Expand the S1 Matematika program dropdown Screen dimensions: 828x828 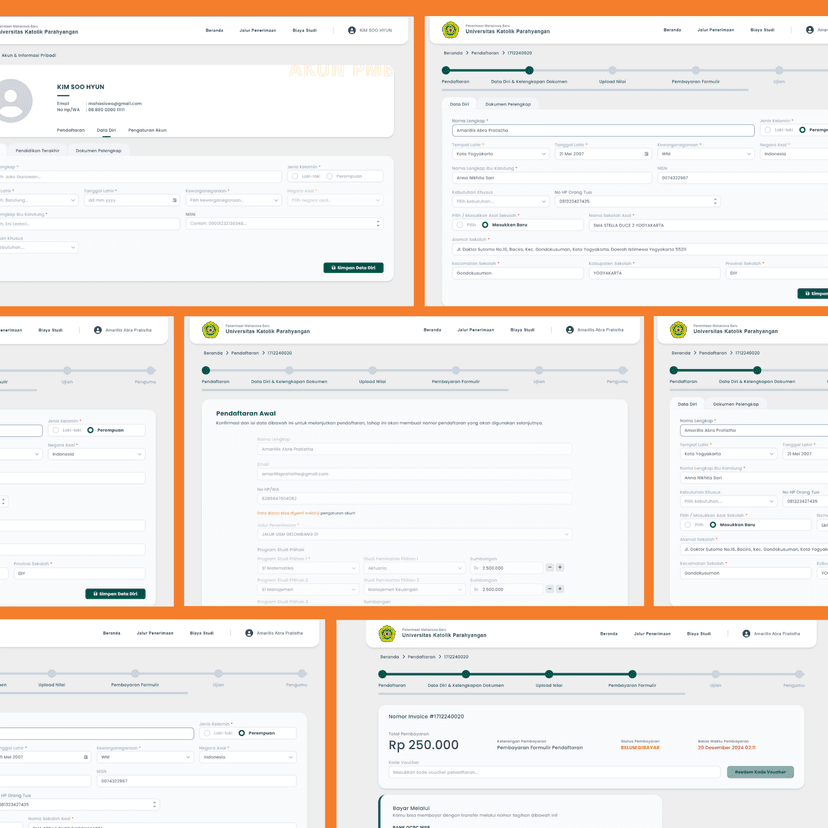pyautogui.click(x=308, y=568)
